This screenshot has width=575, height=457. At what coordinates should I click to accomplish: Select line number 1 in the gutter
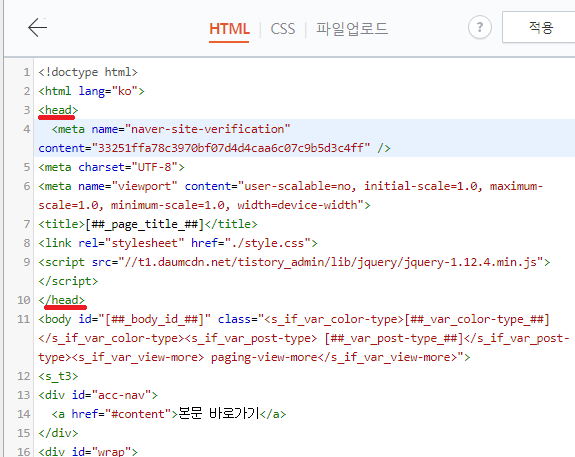26,72
